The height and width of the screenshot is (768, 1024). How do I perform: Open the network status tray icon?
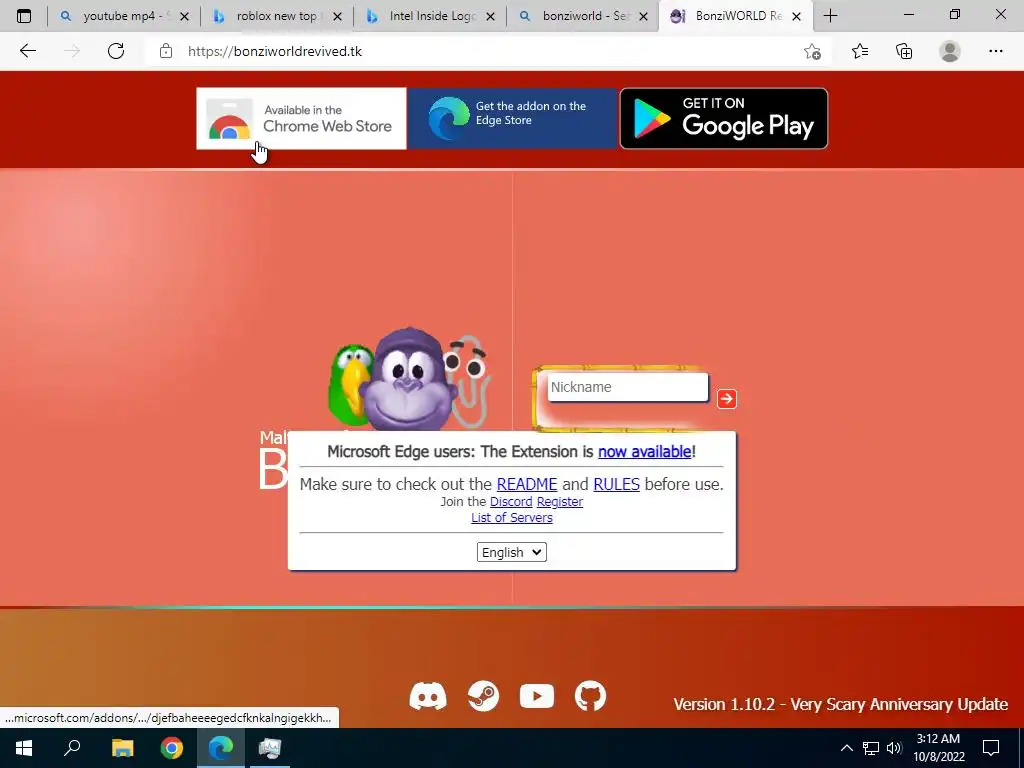[871, 748]
